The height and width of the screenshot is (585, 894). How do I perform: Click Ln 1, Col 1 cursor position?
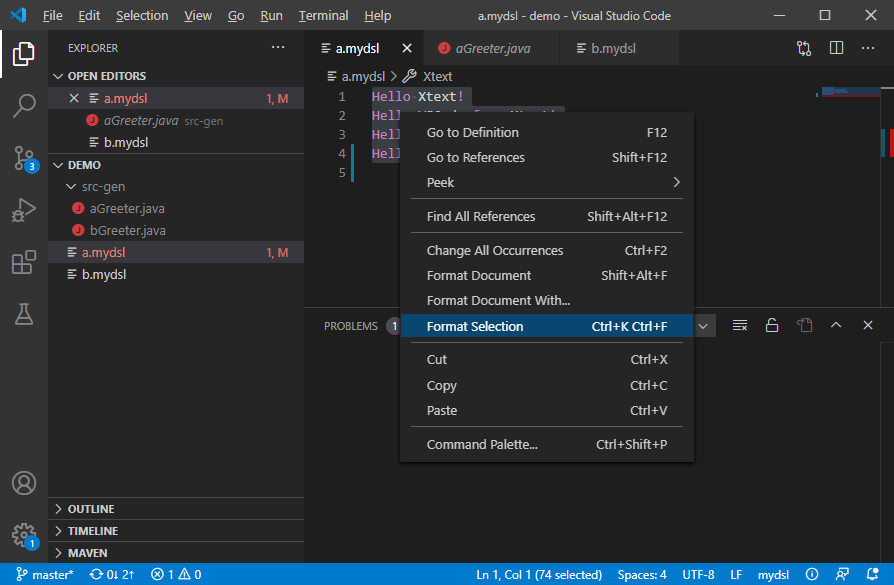(x=539, y=574)
